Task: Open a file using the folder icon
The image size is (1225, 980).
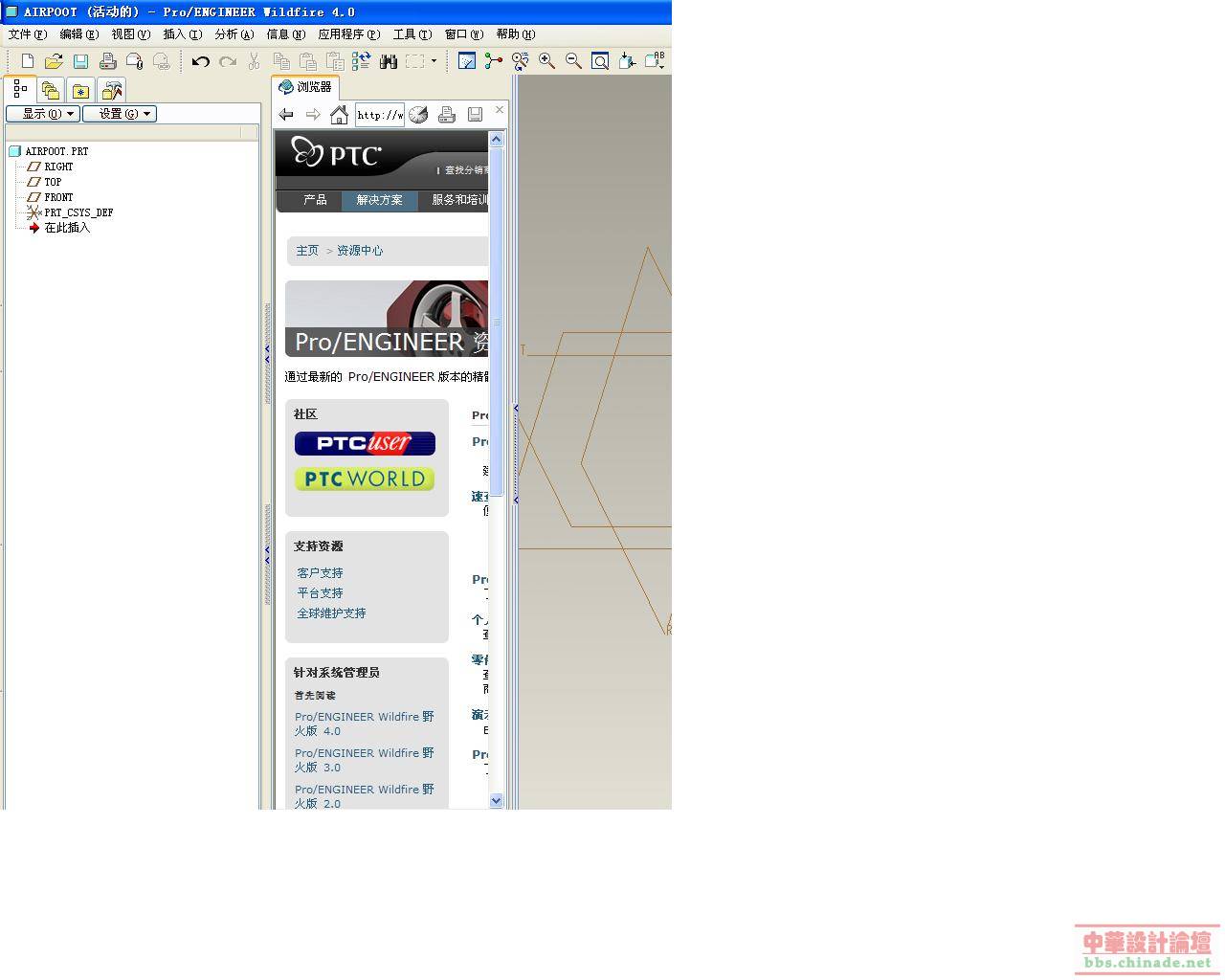Action: point(54,61)
